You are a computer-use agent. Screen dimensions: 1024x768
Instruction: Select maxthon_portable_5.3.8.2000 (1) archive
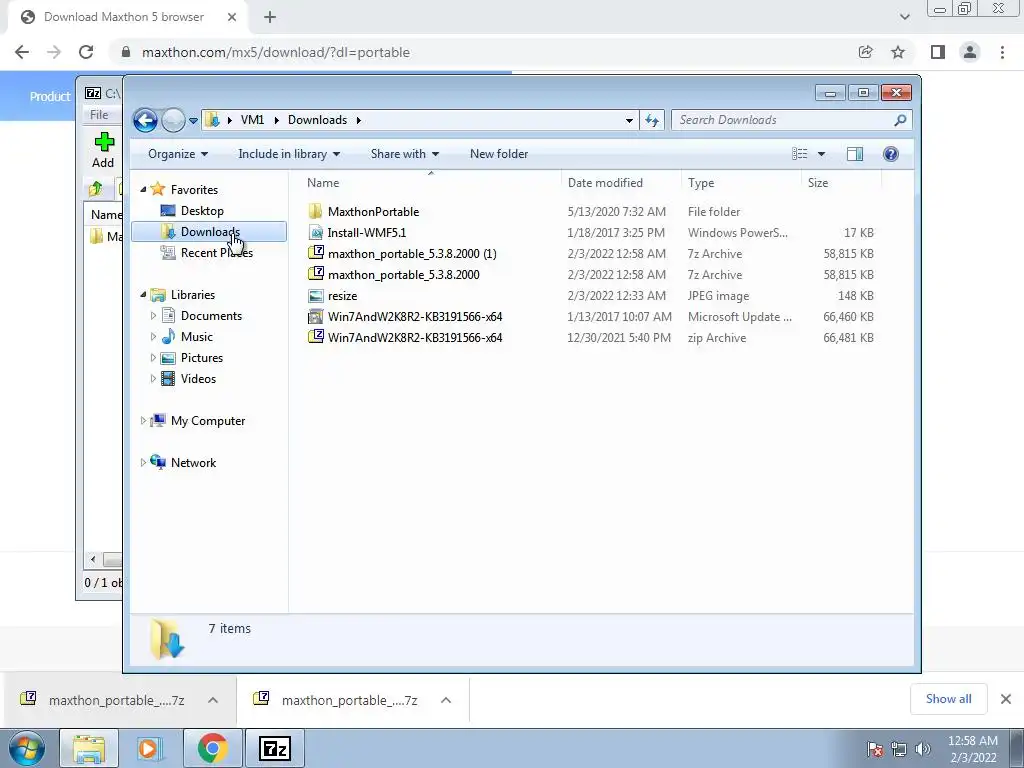coord(411,253)
